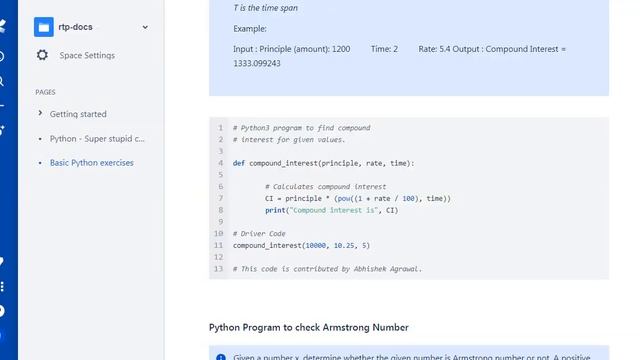640x360 pixels.
Task: Click the Space Settings gear icon
Action: (x=42, y=55)
